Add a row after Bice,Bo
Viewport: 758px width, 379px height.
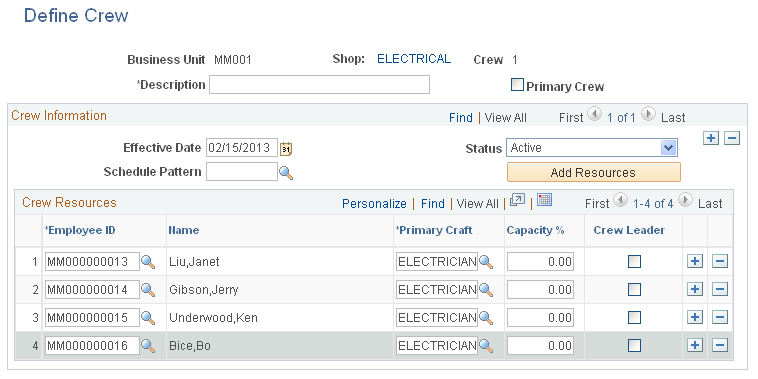[x=695, y=346]
